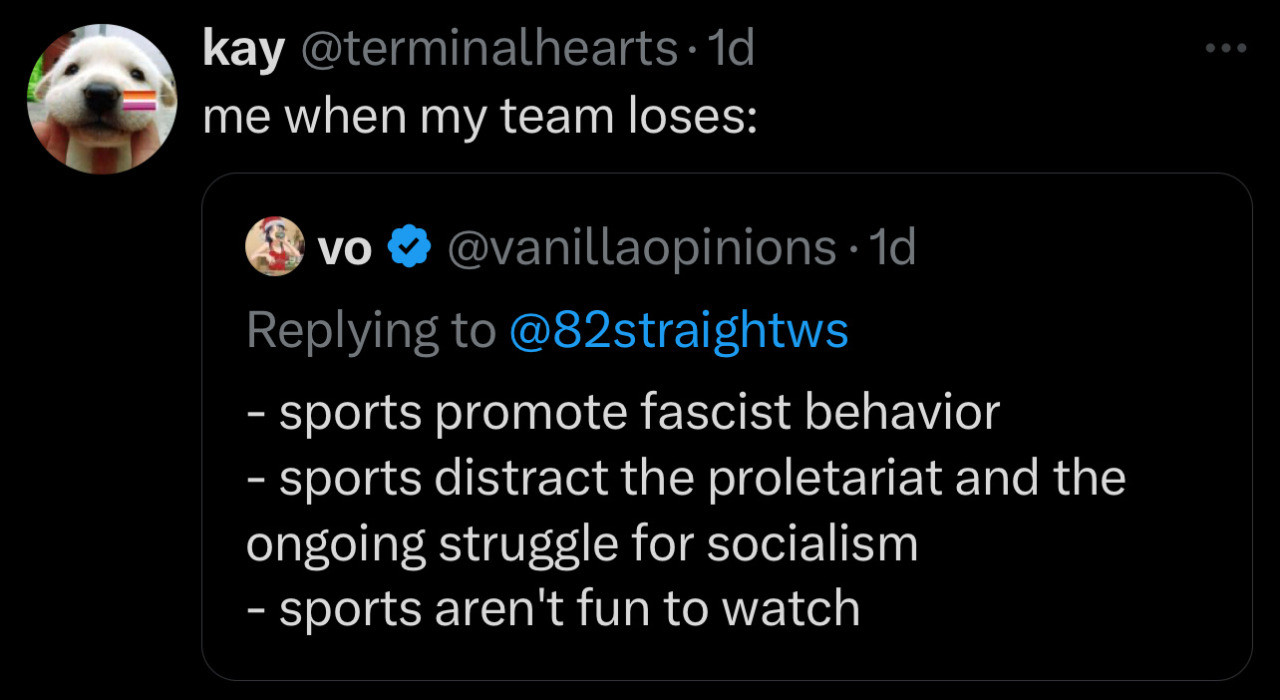The image size is (1280, 700).
Task: Click the quoted tweet's 1d timestamp
Action: pyautogui.click(x=892, y=247)
